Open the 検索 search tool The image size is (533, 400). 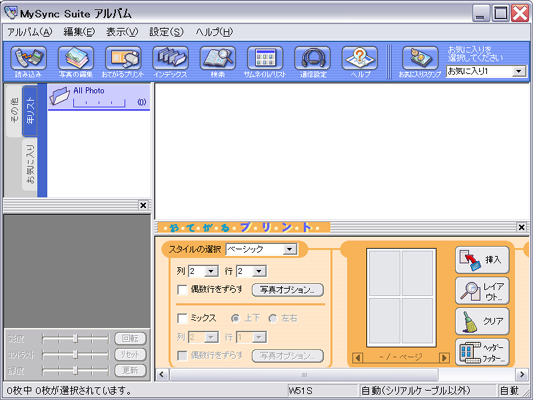coord(218,58)
